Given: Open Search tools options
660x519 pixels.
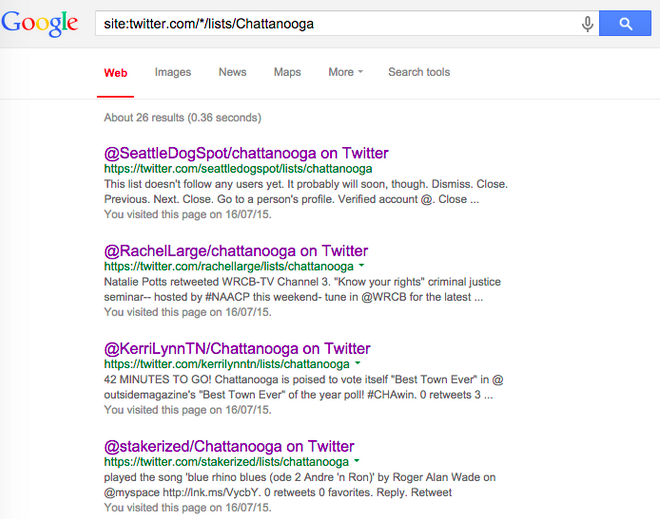Looking at the screenshot, I should tap(419, 72).
